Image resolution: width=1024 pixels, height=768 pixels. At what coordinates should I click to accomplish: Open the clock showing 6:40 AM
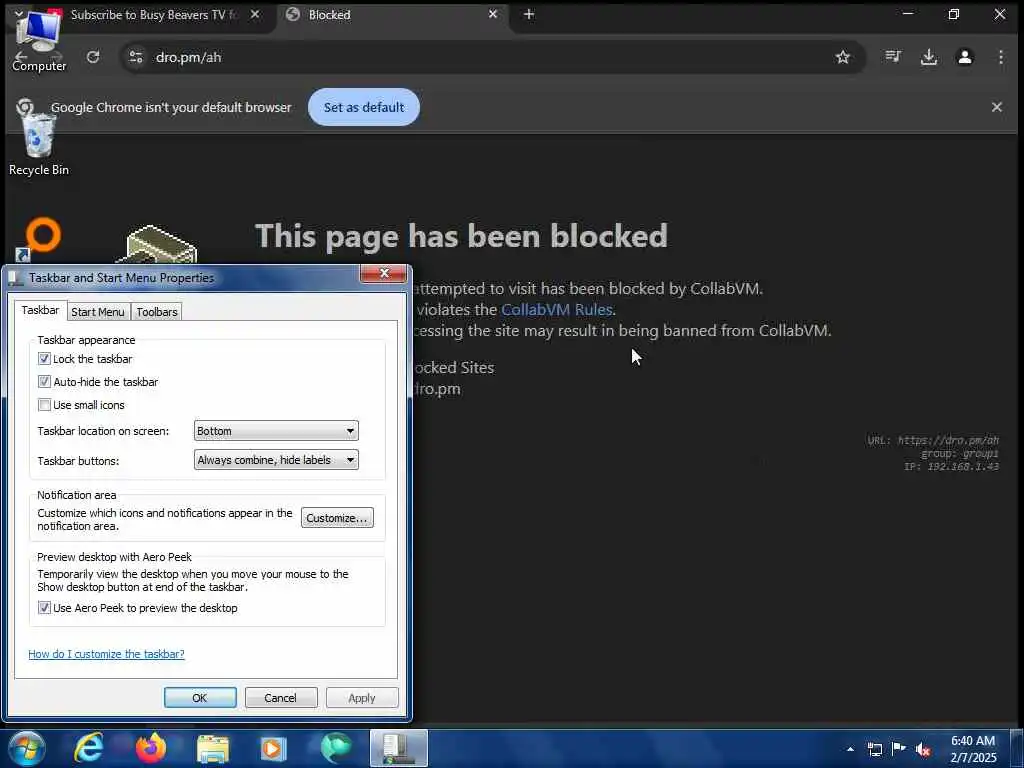pyautogui.click(x=973, y=749)
